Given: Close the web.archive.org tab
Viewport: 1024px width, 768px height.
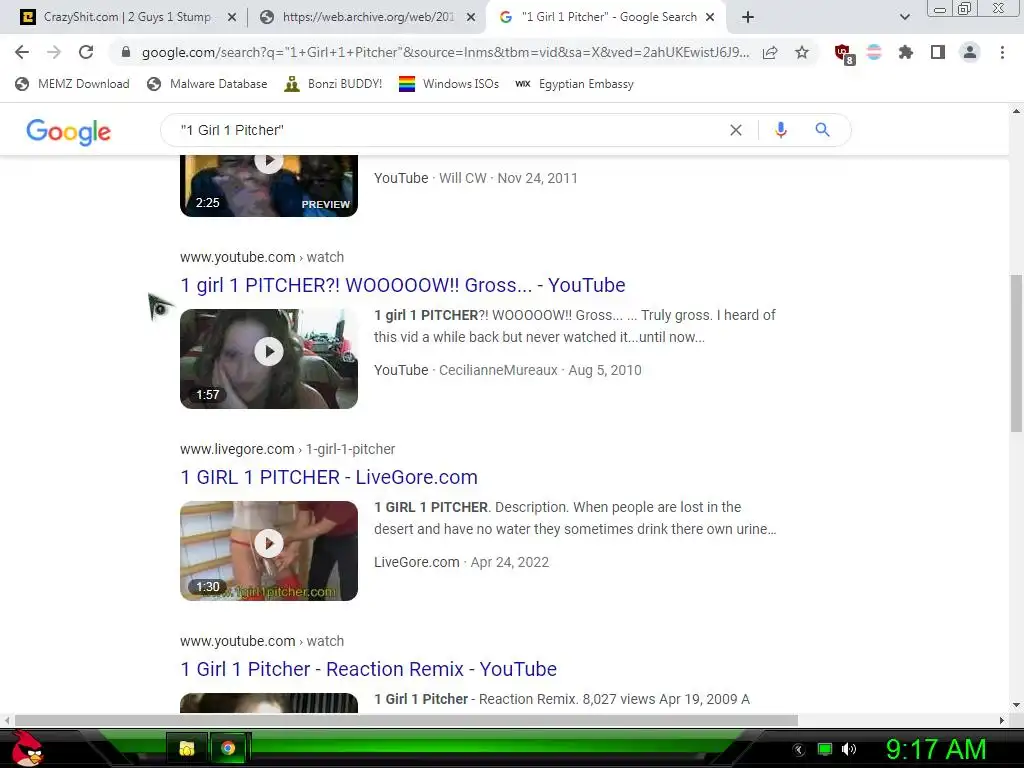Looking at the screenshot, I should [x=471, y=17].
